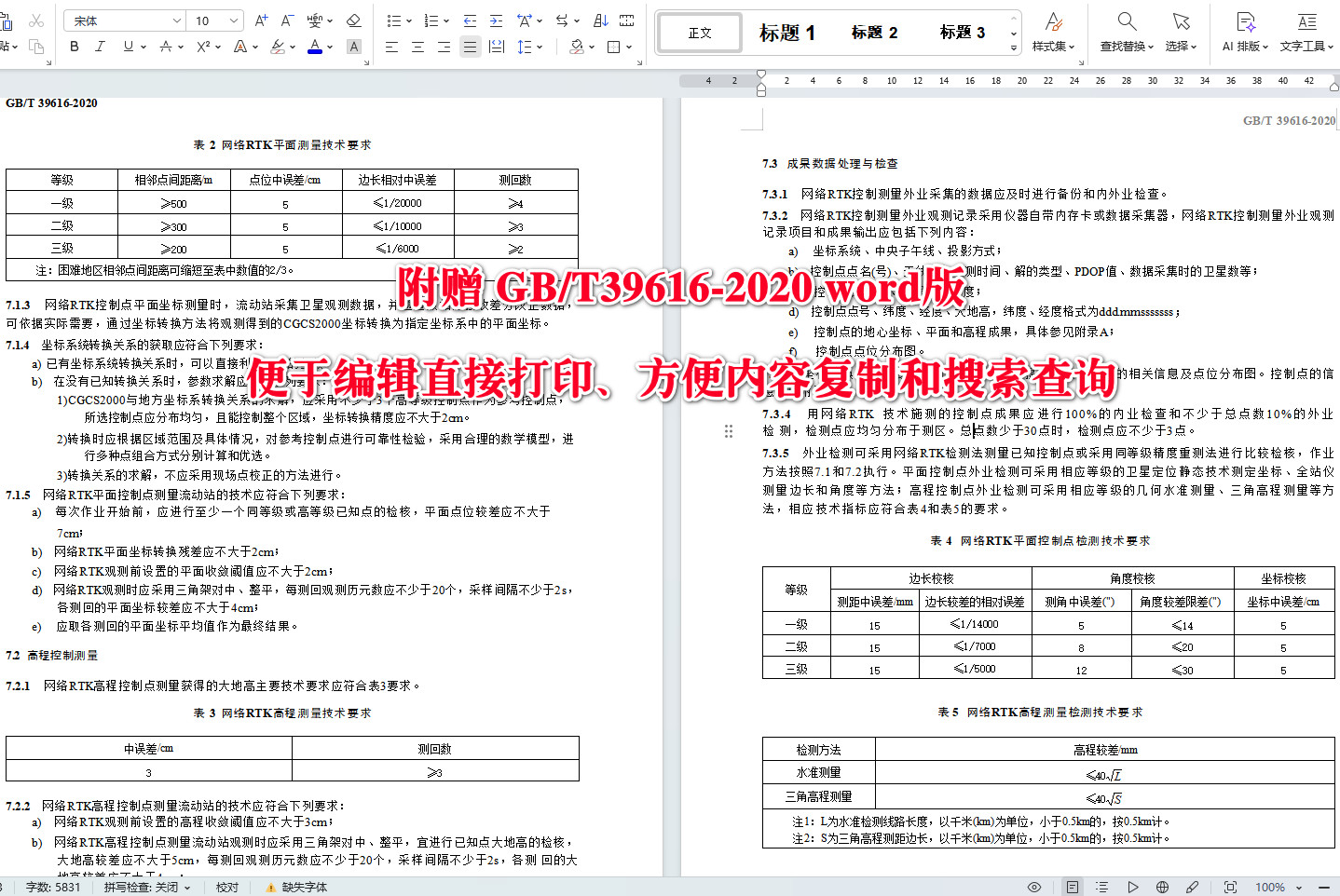Select the 正文 style
Viewport: 1340px width, 896px height.
click(700, 33)
